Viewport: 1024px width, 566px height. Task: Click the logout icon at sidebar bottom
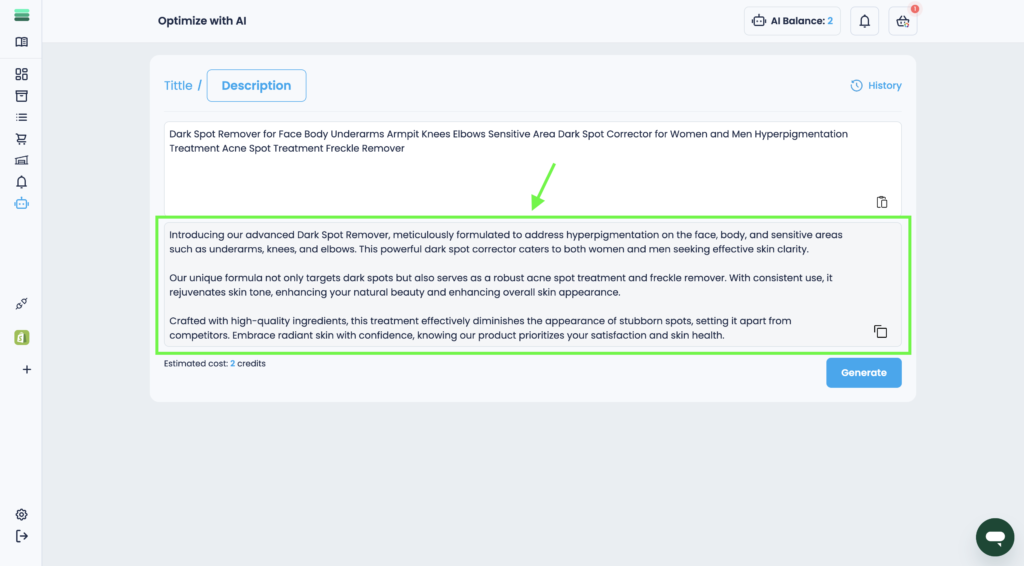21,536
